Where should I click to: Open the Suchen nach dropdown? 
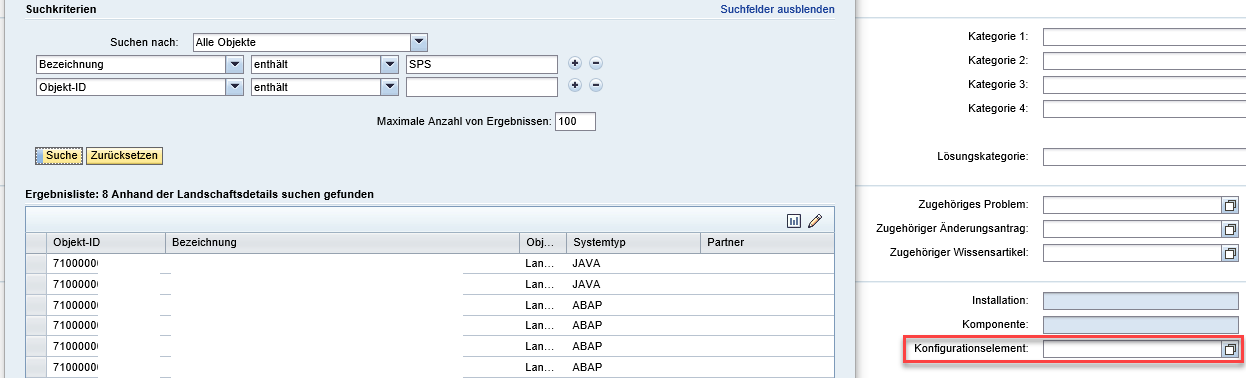point(420,42)
